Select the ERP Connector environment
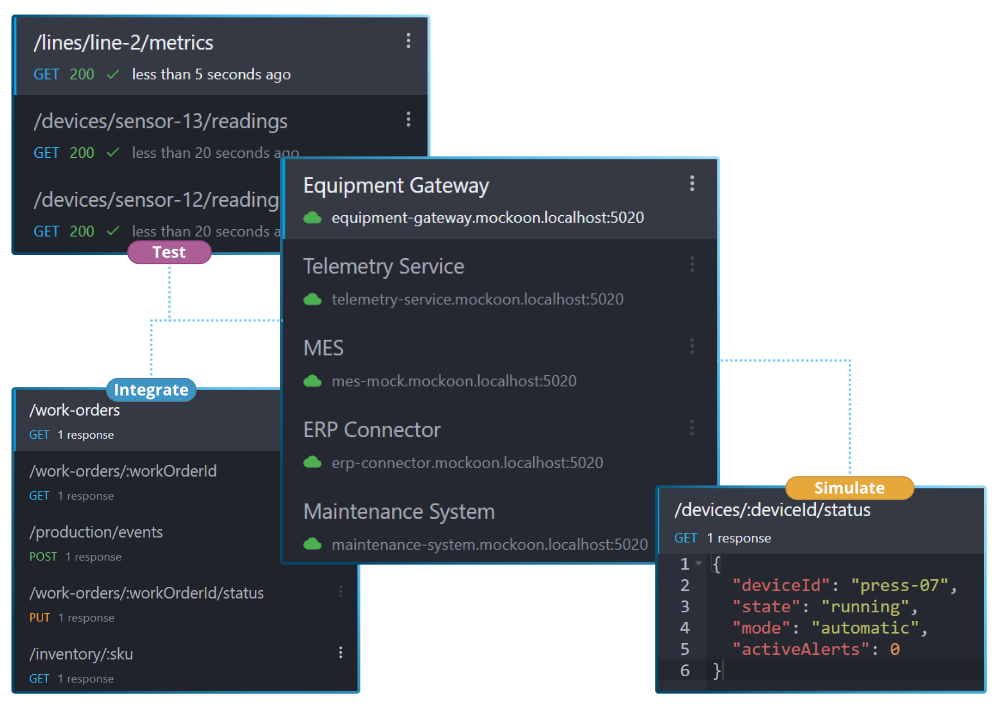The image size is (1000, 721). 500,445
